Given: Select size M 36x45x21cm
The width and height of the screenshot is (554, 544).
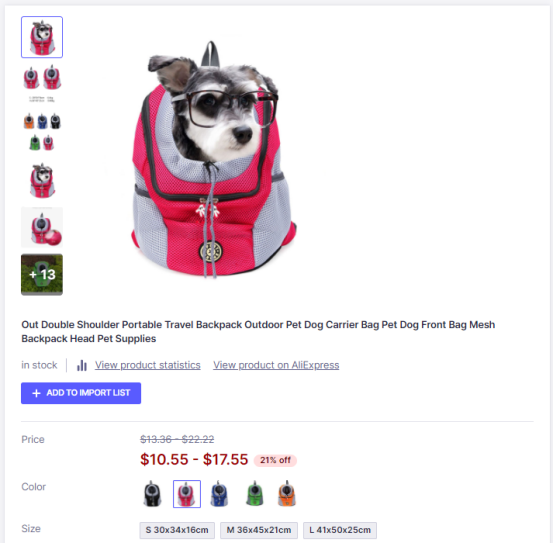Looking at the screenshot, I should coord(259,530).
